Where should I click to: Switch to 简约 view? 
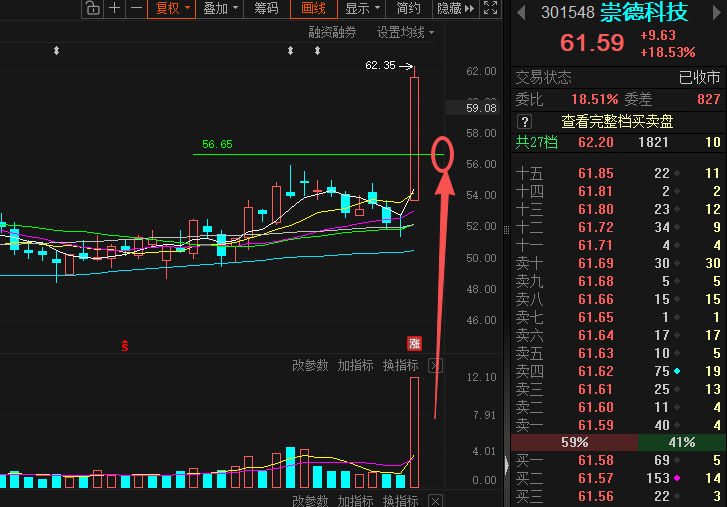[408, 8]
